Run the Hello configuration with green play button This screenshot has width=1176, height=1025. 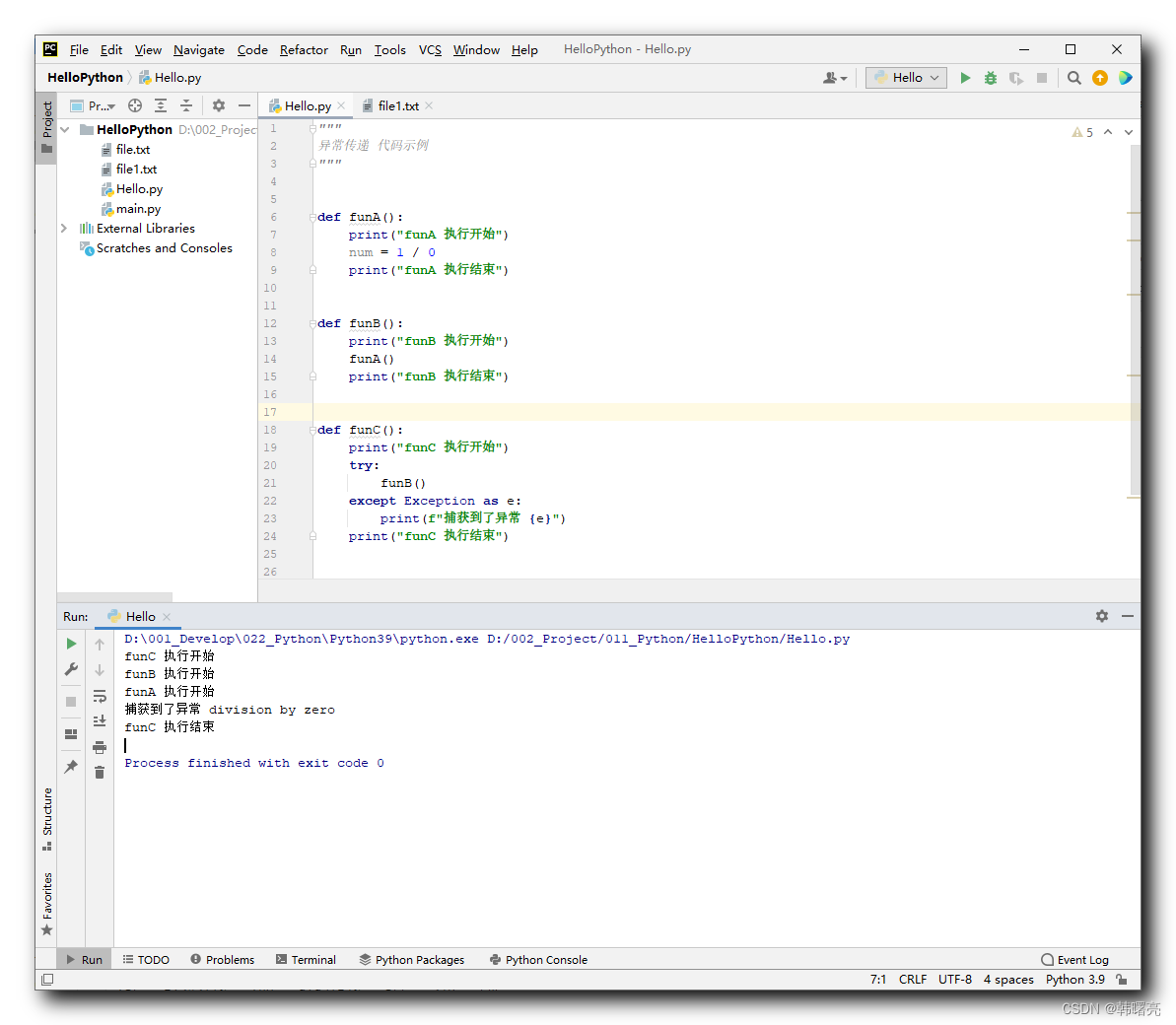point(965,78)
